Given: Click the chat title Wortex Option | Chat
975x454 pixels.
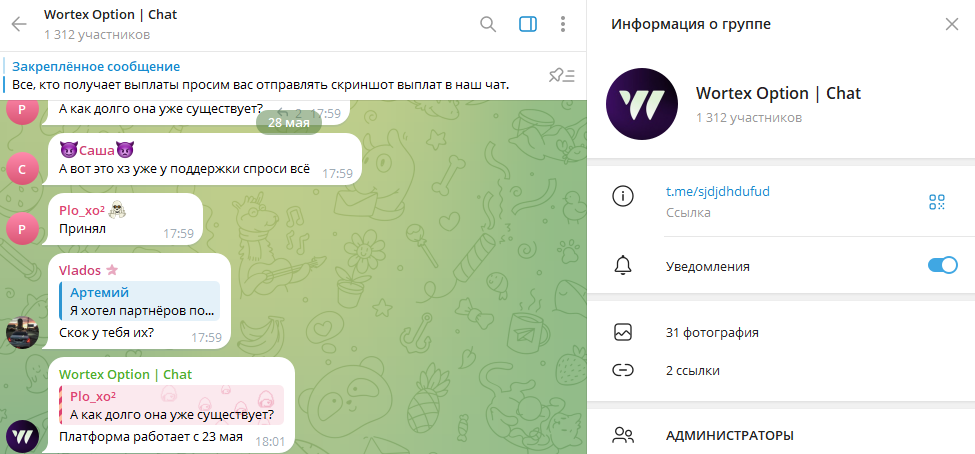Looking at the screenshot, I should [x=111, y=15].
